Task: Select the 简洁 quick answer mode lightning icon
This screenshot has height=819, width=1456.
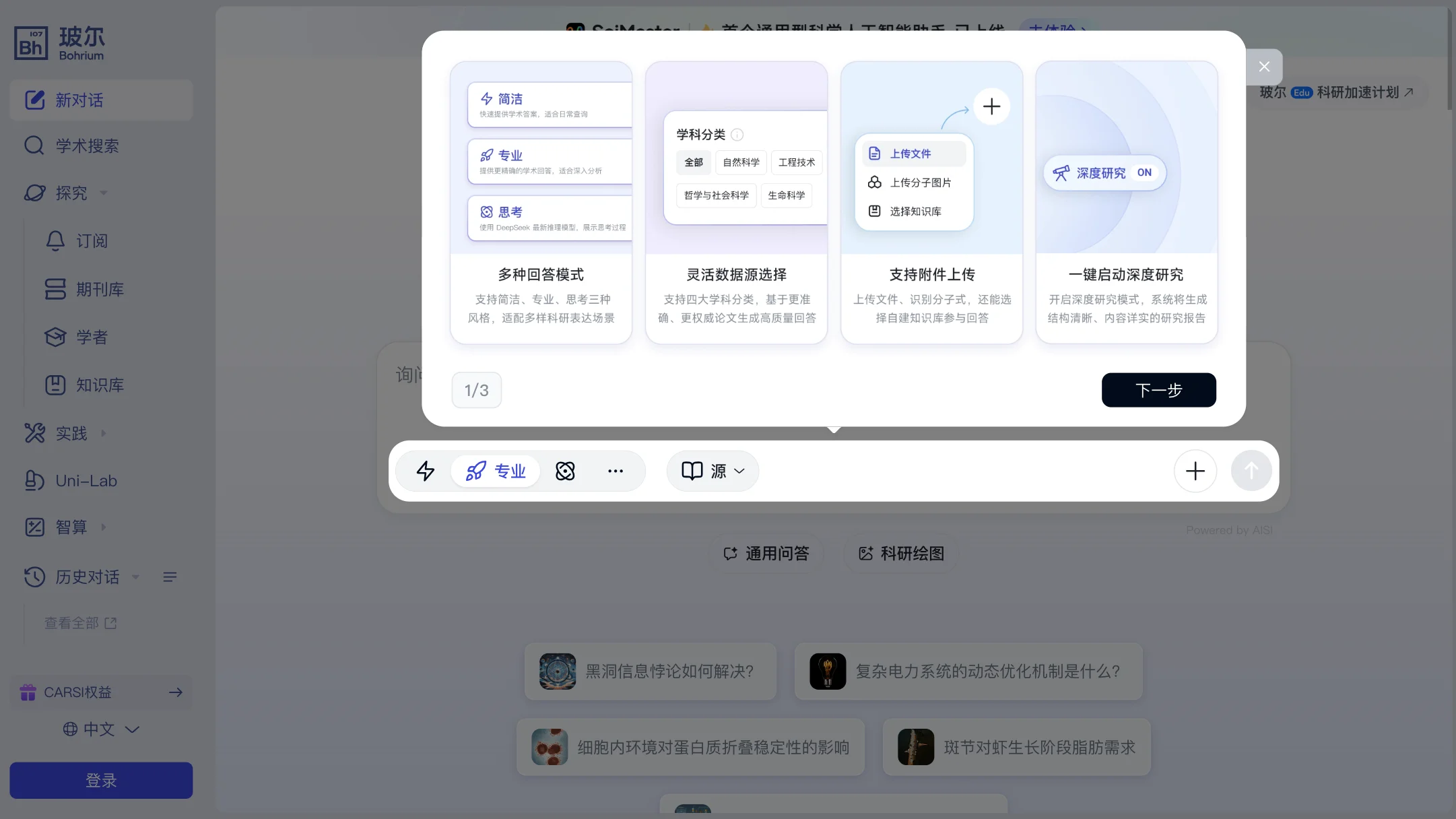Action: (x=425, y=471)
